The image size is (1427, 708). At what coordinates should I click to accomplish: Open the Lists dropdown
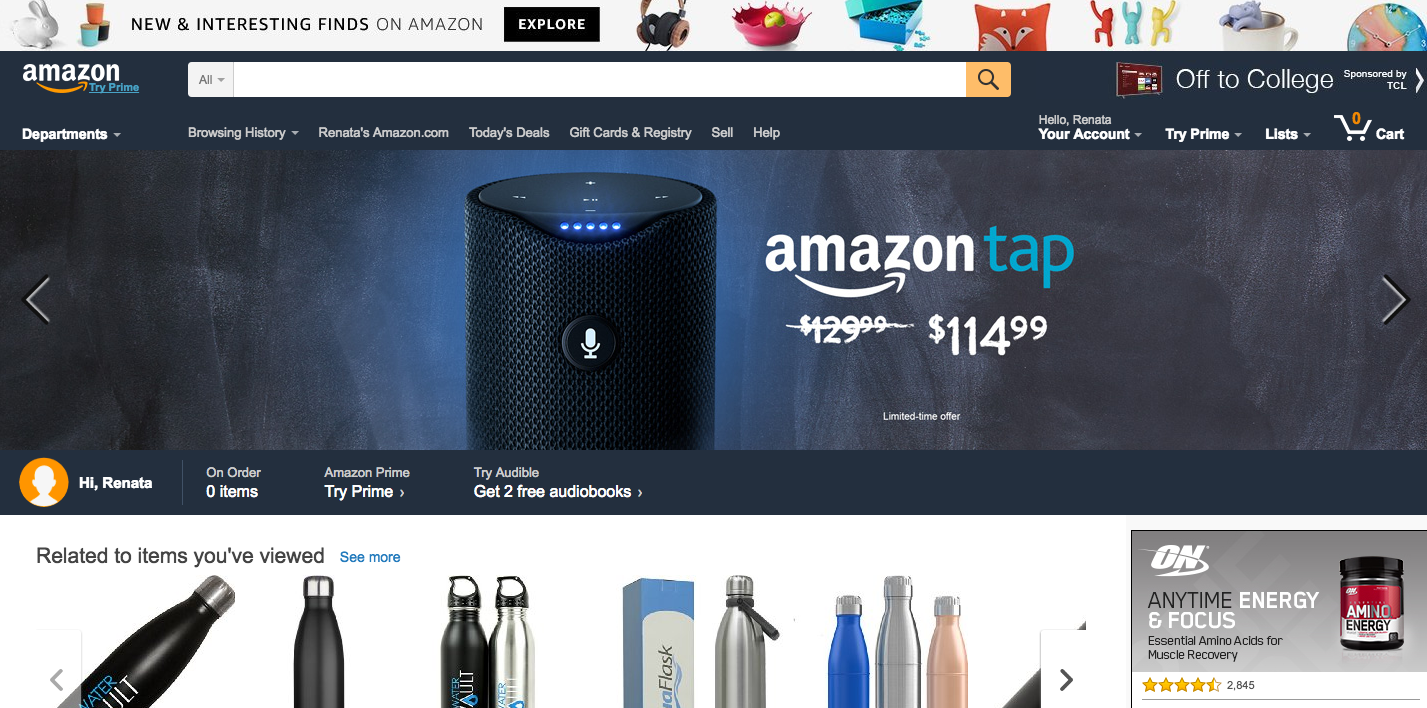click(x=1288, y=134)
